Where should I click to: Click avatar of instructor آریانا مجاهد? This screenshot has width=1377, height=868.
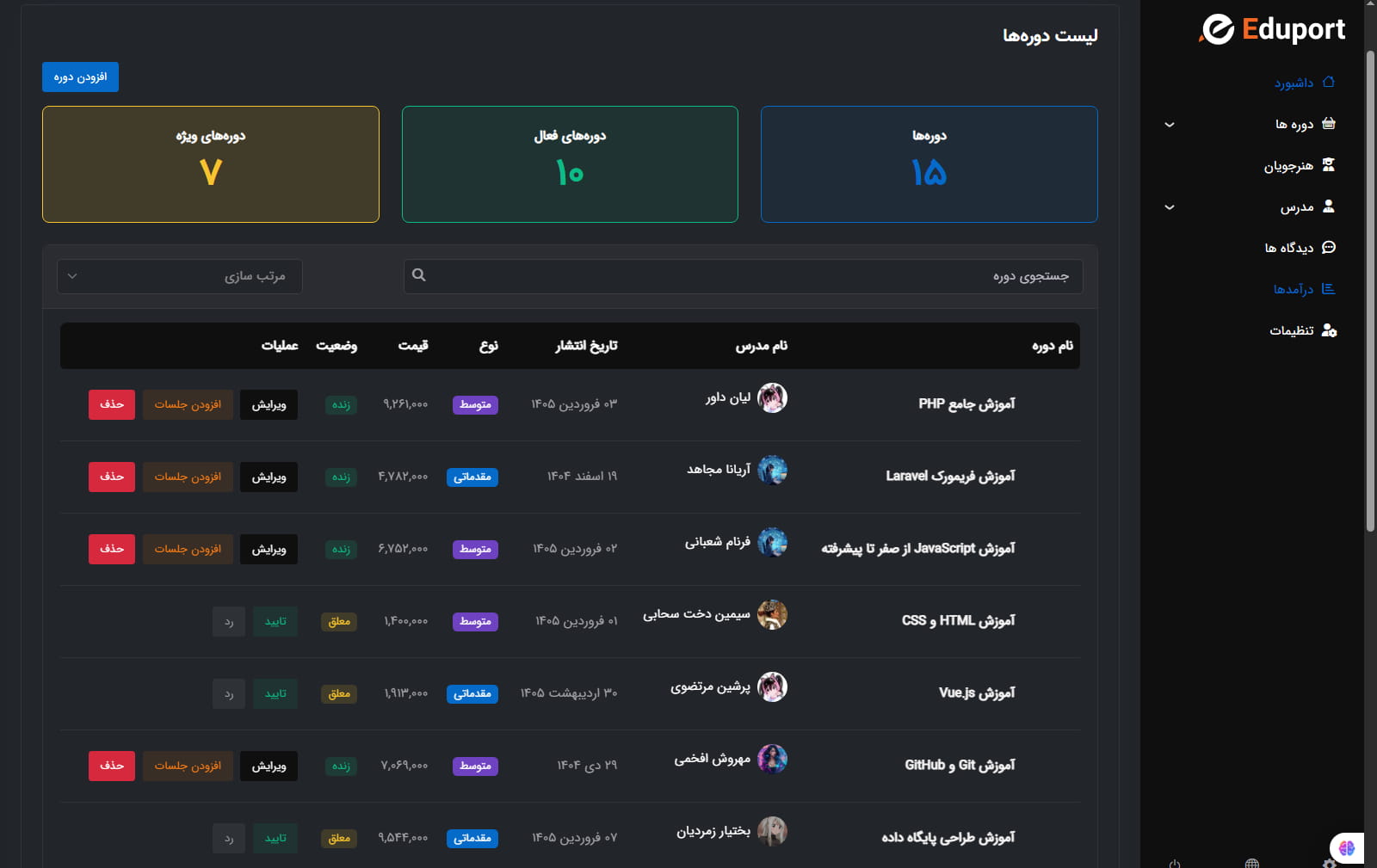pos(772,470)
